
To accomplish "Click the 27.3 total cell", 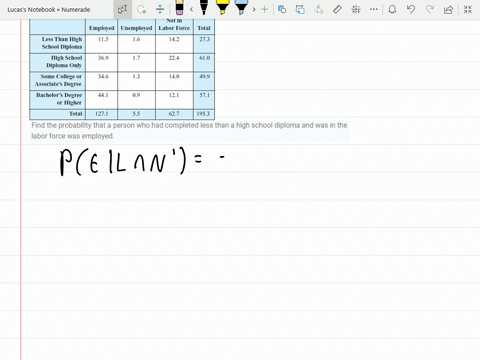I will click(204, 39).
